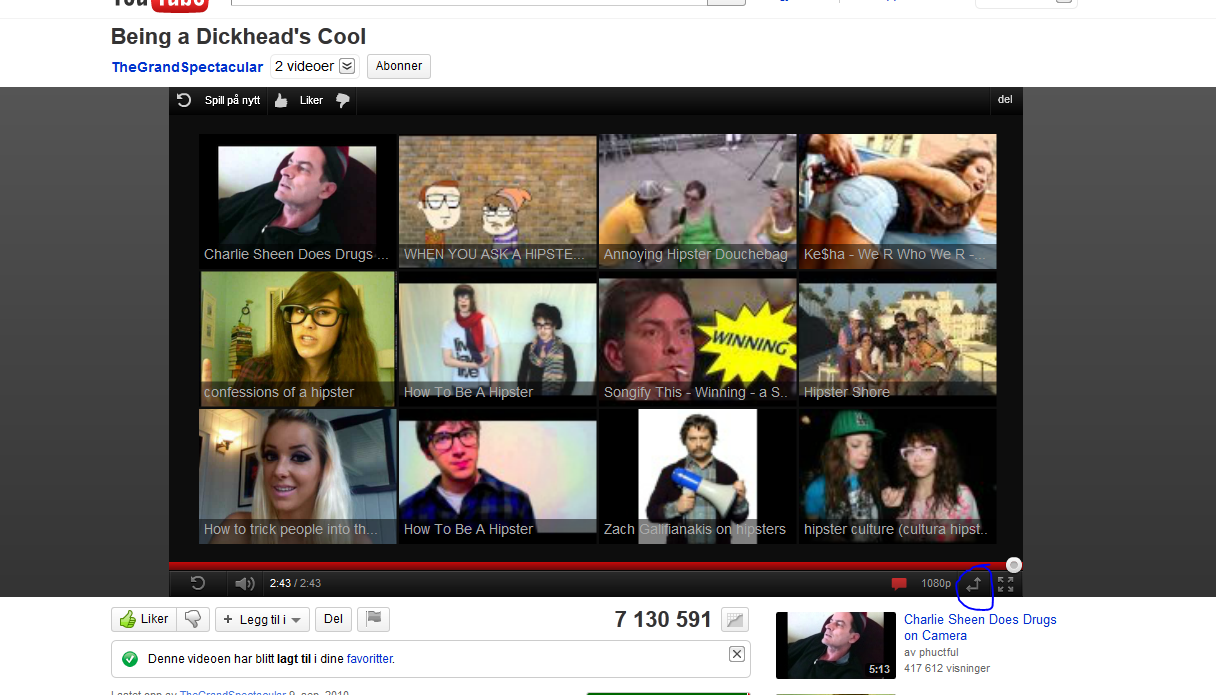Click the YouTube logo
Viewport: 1216px width, 695px height.
click(160, 4)
